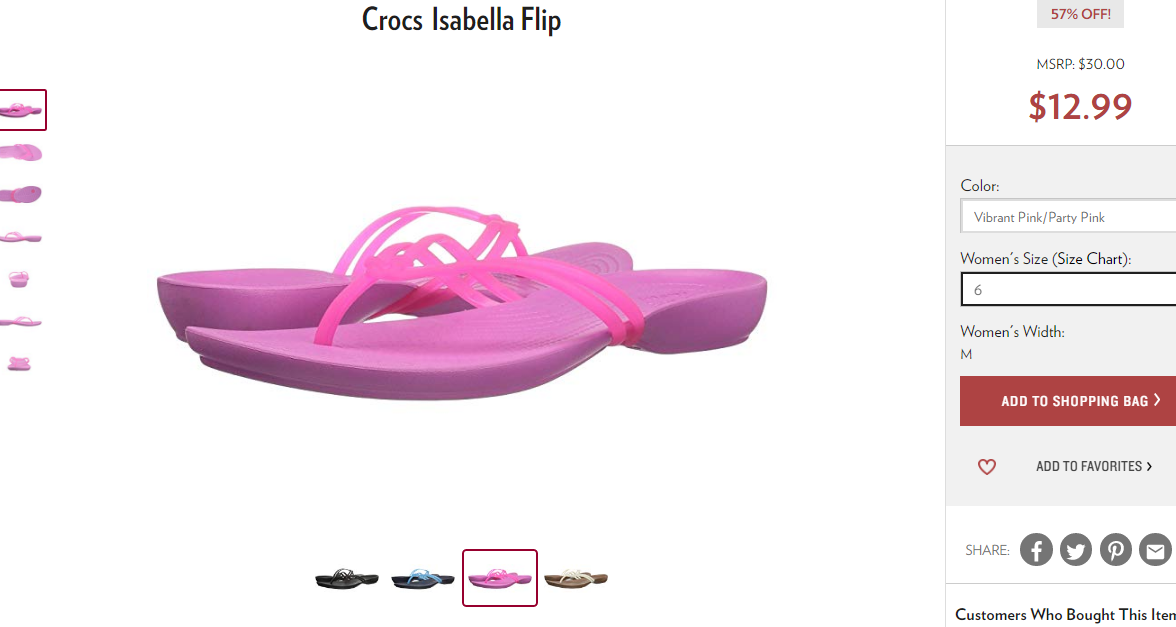Share the product on Pinterest
1176x627 pixels.
(x=1116, y=550)
